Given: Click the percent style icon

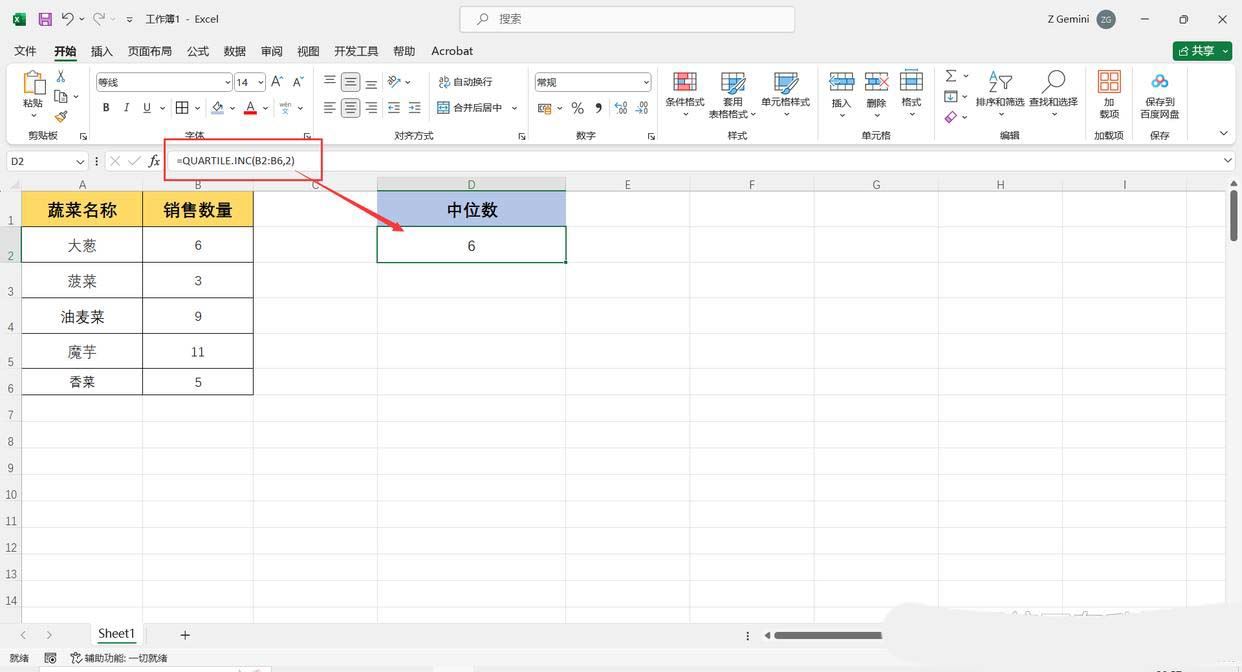Looking at the screenshot, I should coord(577,108).
